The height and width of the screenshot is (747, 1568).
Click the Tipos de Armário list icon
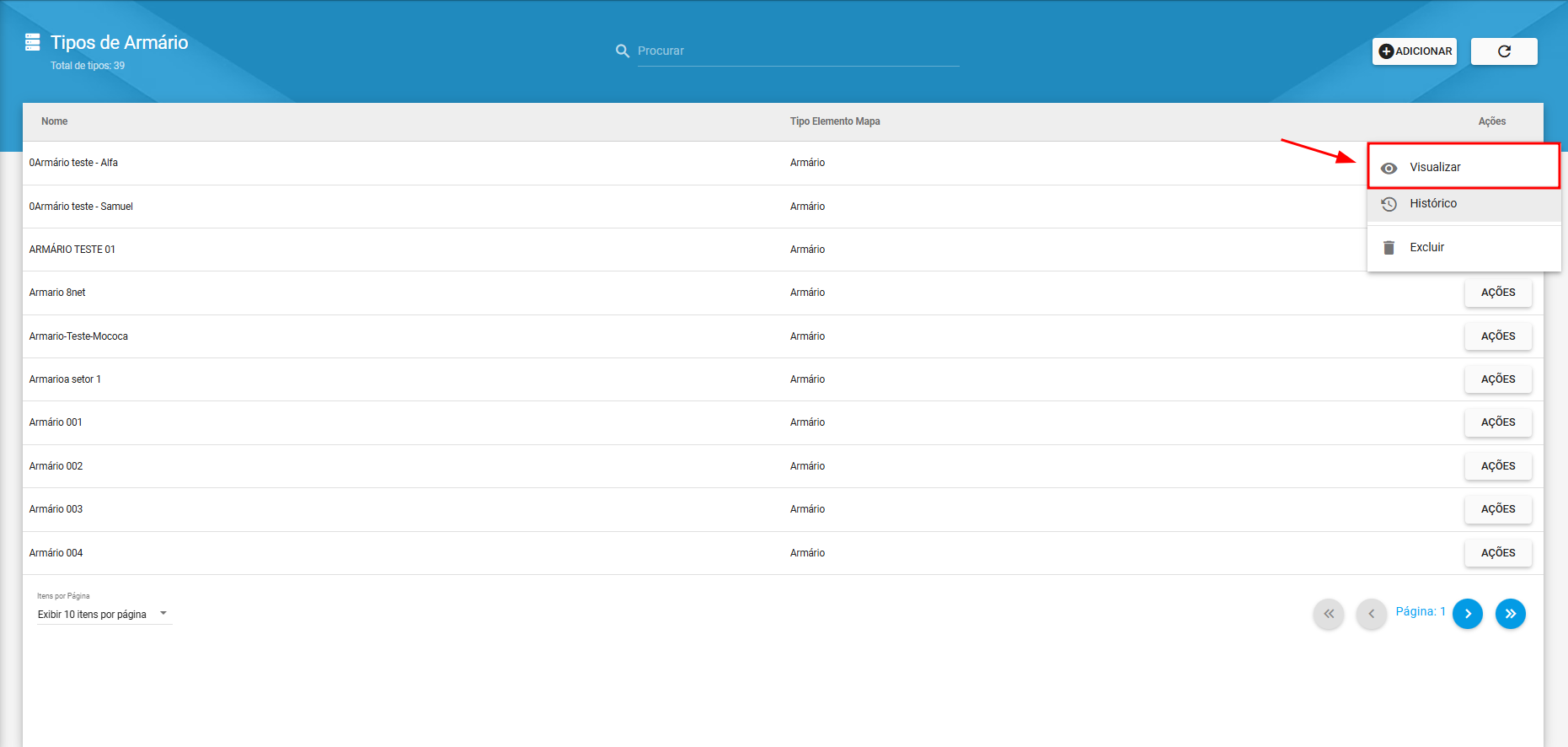33,41
